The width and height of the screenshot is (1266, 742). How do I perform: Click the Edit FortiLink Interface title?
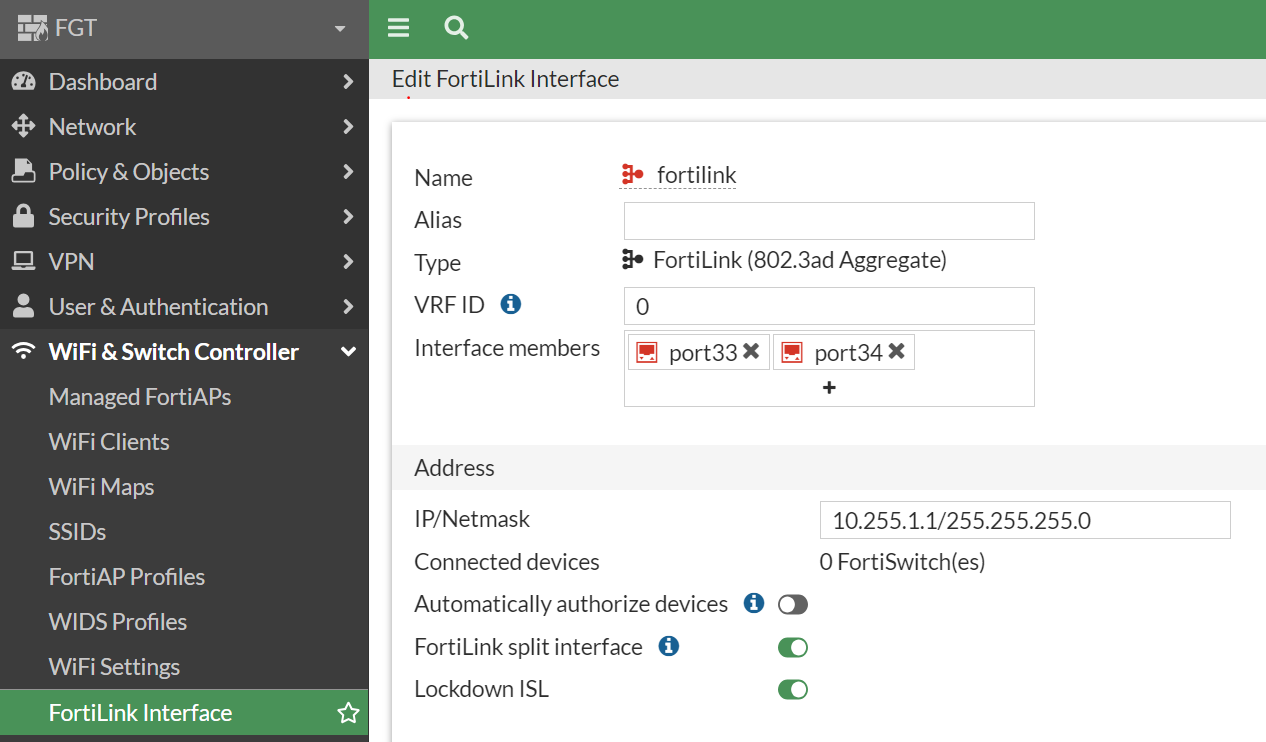[x=505, y=79]
